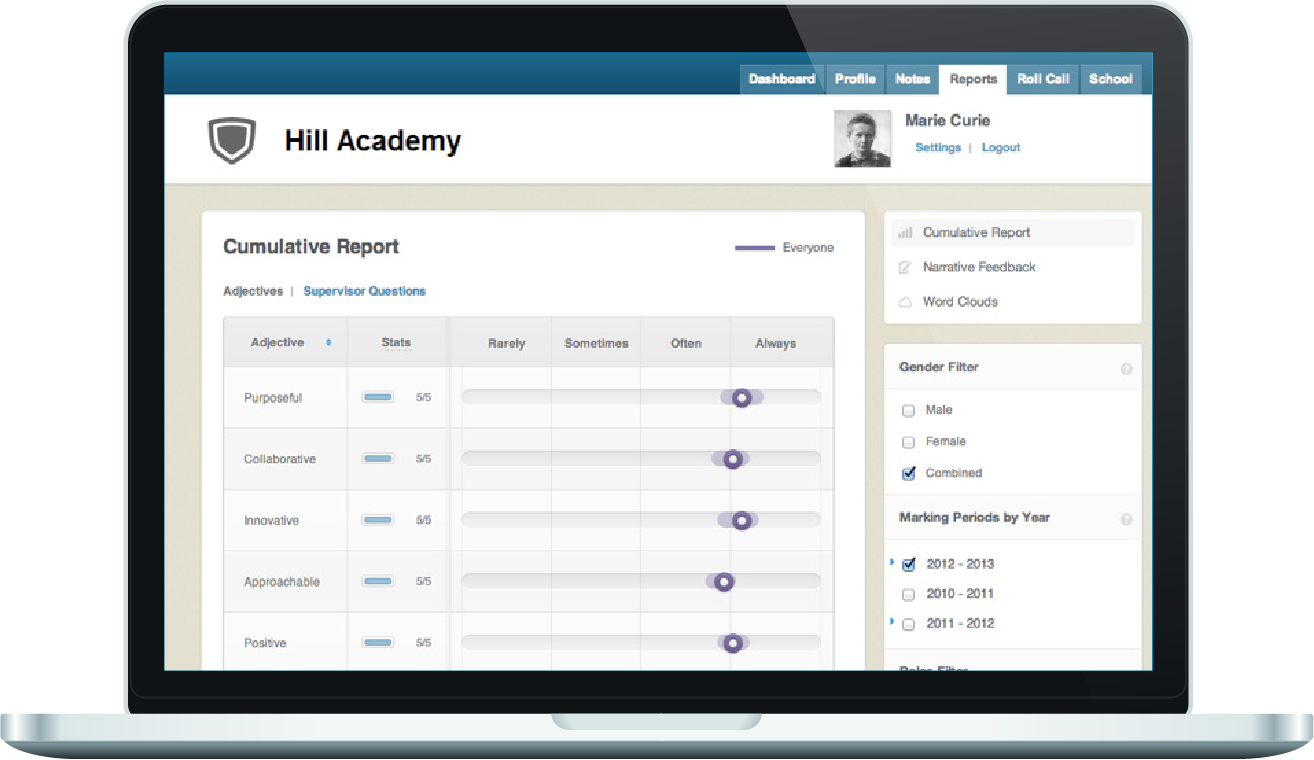Click the Narrative Feedback pencil icon
Viewport: 1314px width, 760px height.
coord(905,268)
